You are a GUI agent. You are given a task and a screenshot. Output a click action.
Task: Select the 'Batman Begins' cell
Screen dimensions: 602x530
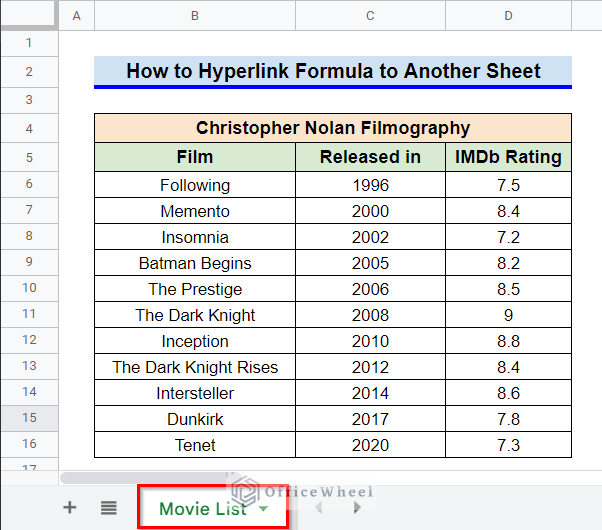click(195, 263)
